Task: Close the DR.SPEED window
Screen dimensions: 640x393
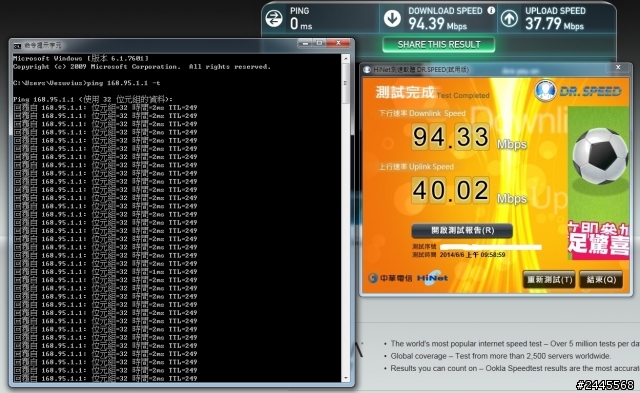Action: coord(618,67)
